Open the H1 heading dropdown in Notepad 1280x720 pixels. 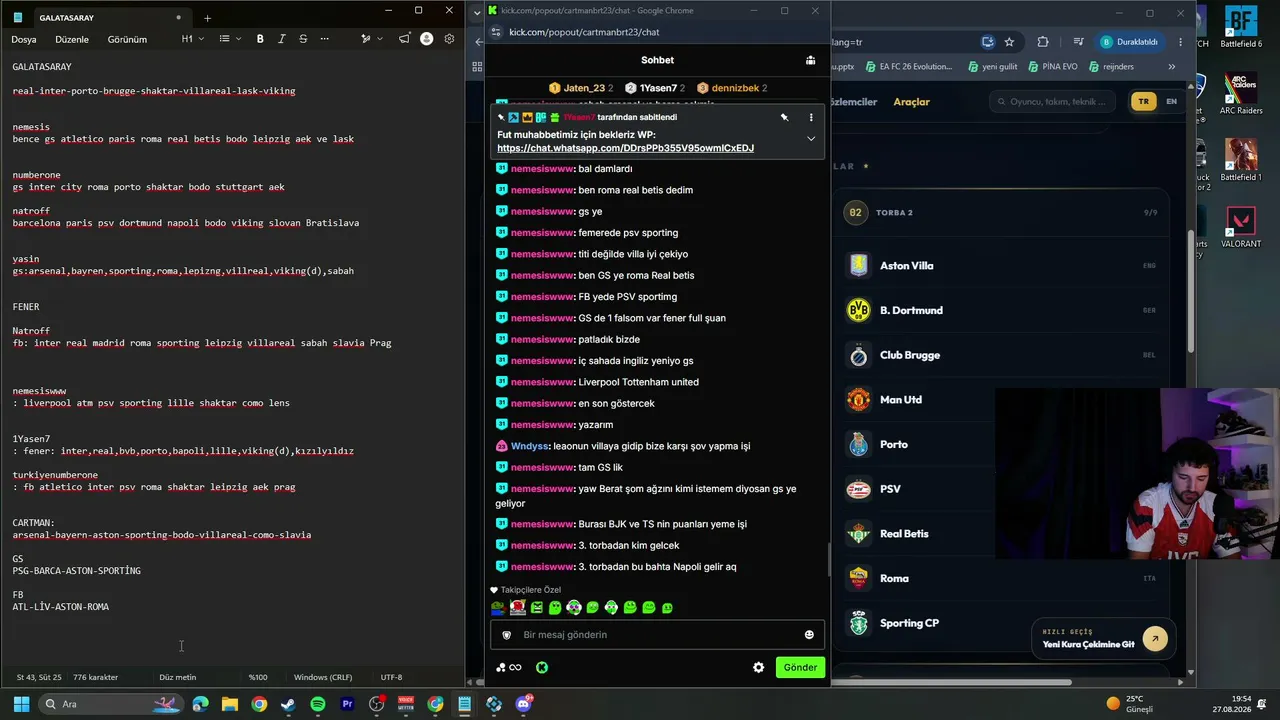pos(192,39)
